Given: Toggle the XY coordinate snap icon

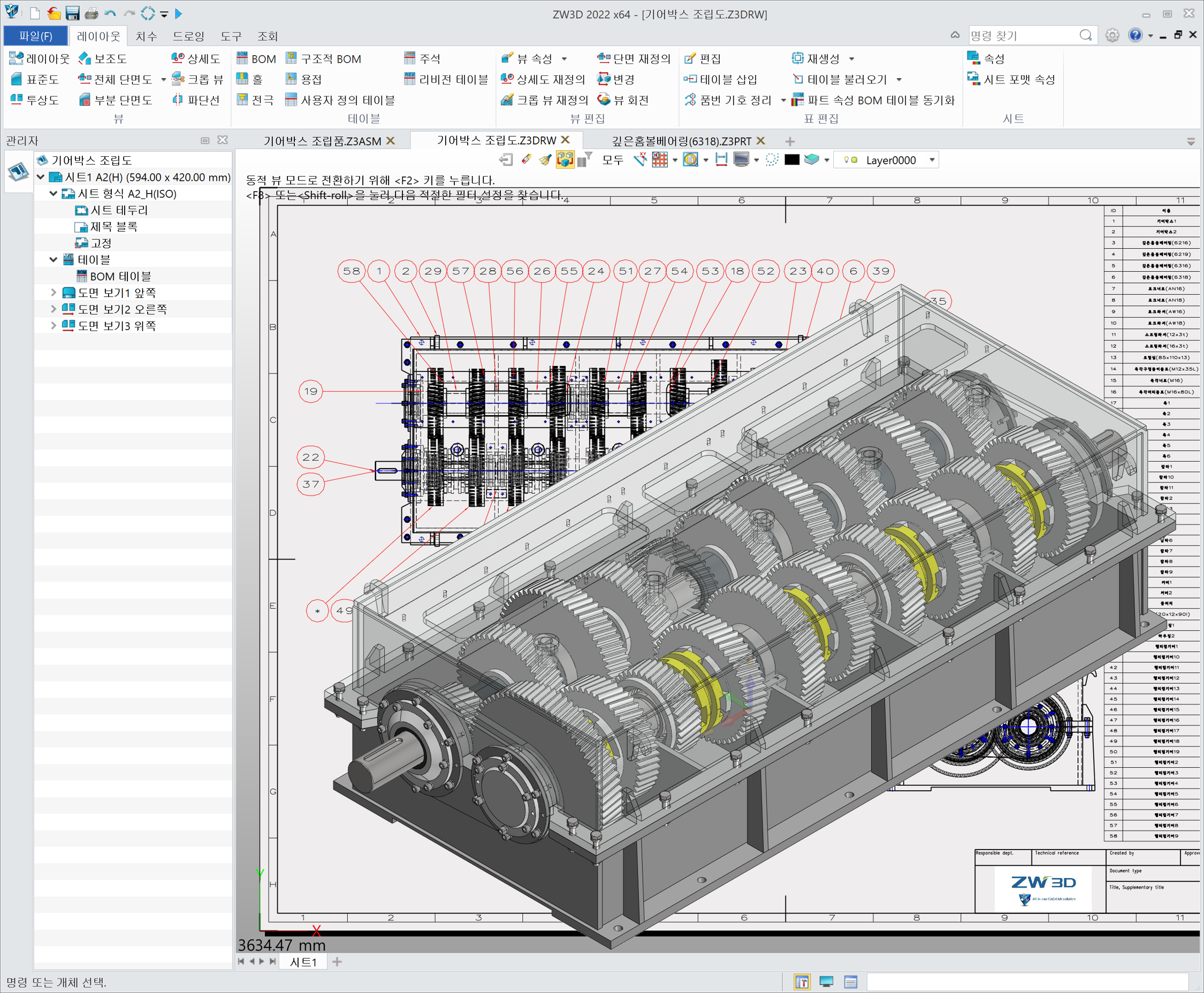Looking at the screenshot, I should (640, 160).
